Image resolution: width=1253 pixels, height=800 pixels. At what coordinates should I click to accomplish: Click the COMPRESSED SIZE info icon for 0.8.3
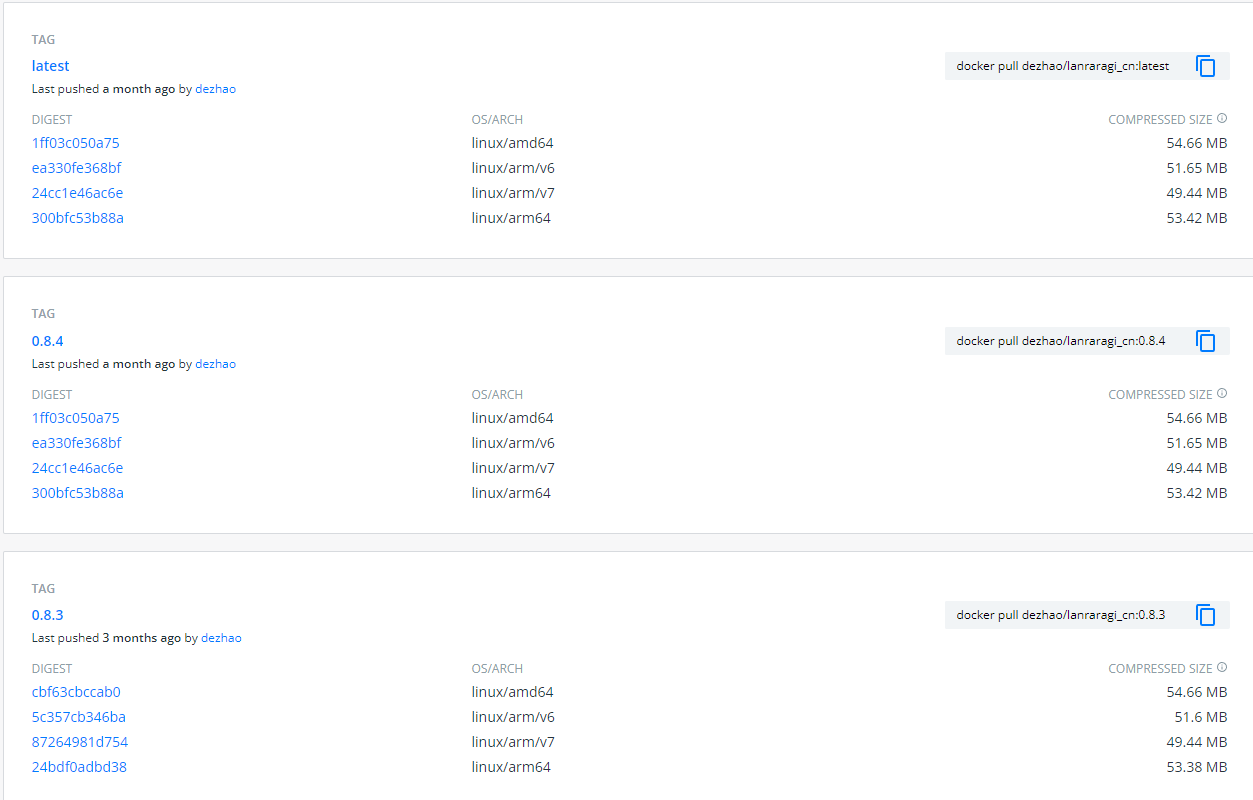(x=1222, y=667)
